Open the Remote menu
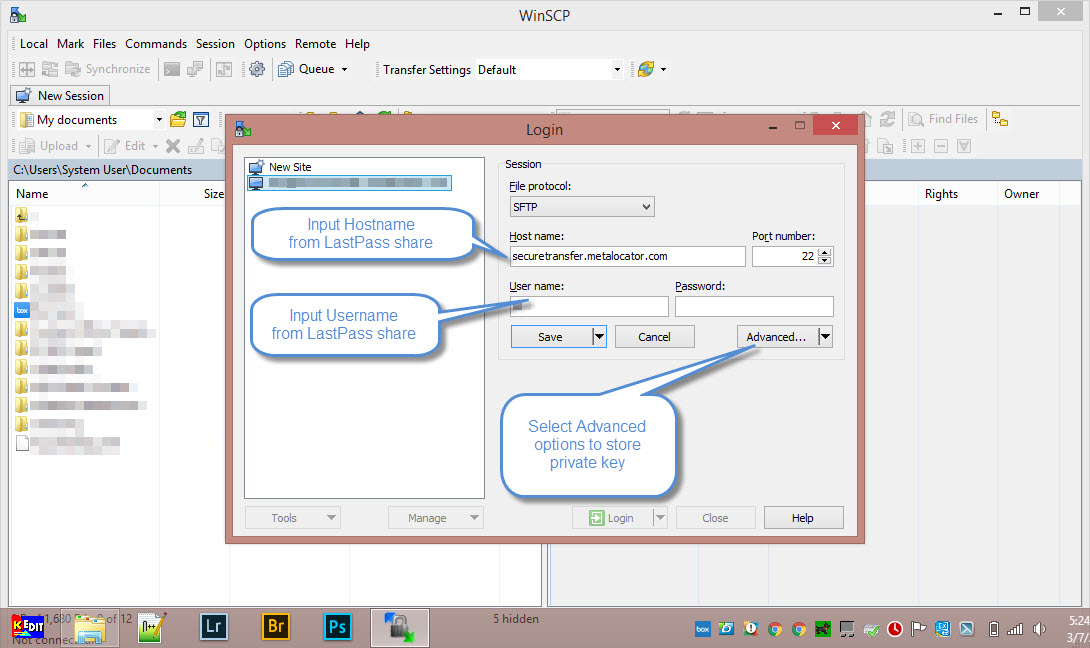Viewport: 1090px width, 648px height. (x=315, y=44)
